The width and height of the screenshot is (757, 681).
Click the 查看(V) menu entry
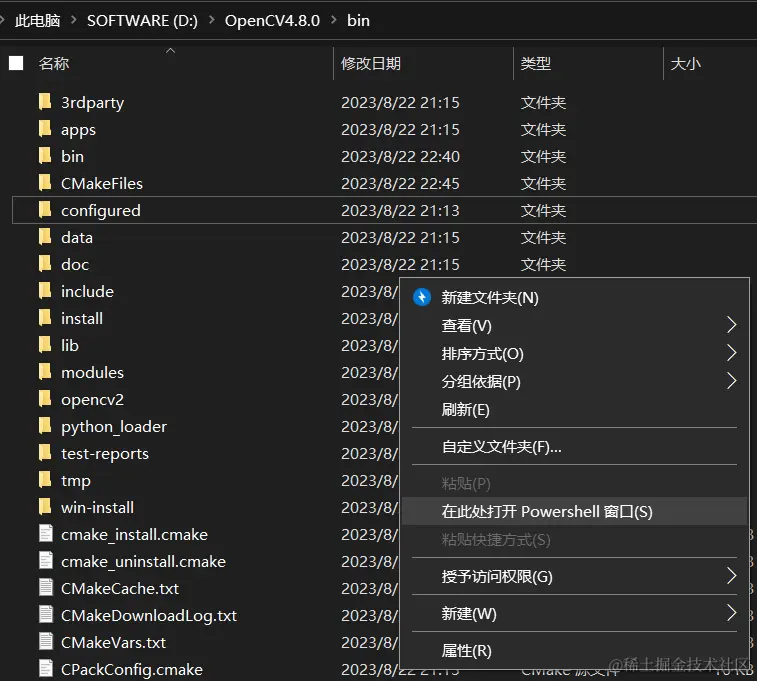tap(575, 326)
